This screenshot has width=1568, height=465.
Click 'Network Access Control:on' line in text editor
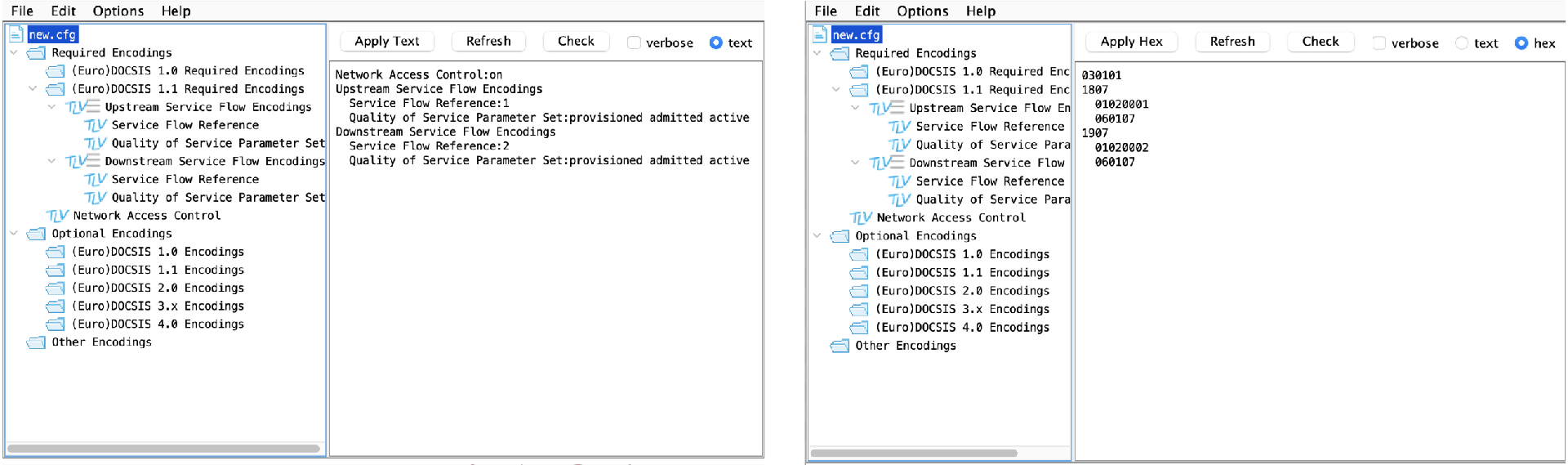419,74
